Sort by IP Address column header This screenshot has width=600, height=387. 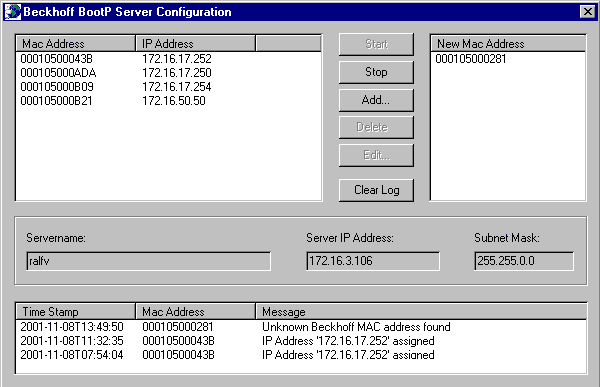click(195, 44)
